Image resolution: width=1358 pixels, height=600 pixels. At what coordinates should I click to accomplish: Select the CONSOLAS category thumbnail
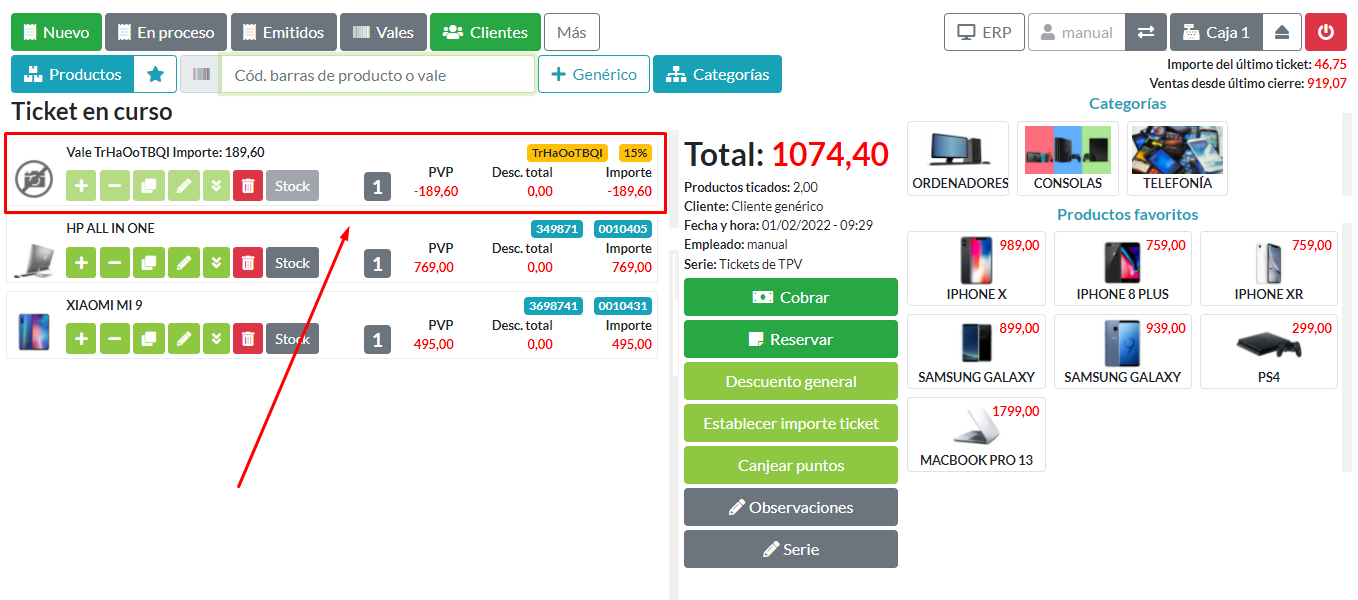point(1067,158)
